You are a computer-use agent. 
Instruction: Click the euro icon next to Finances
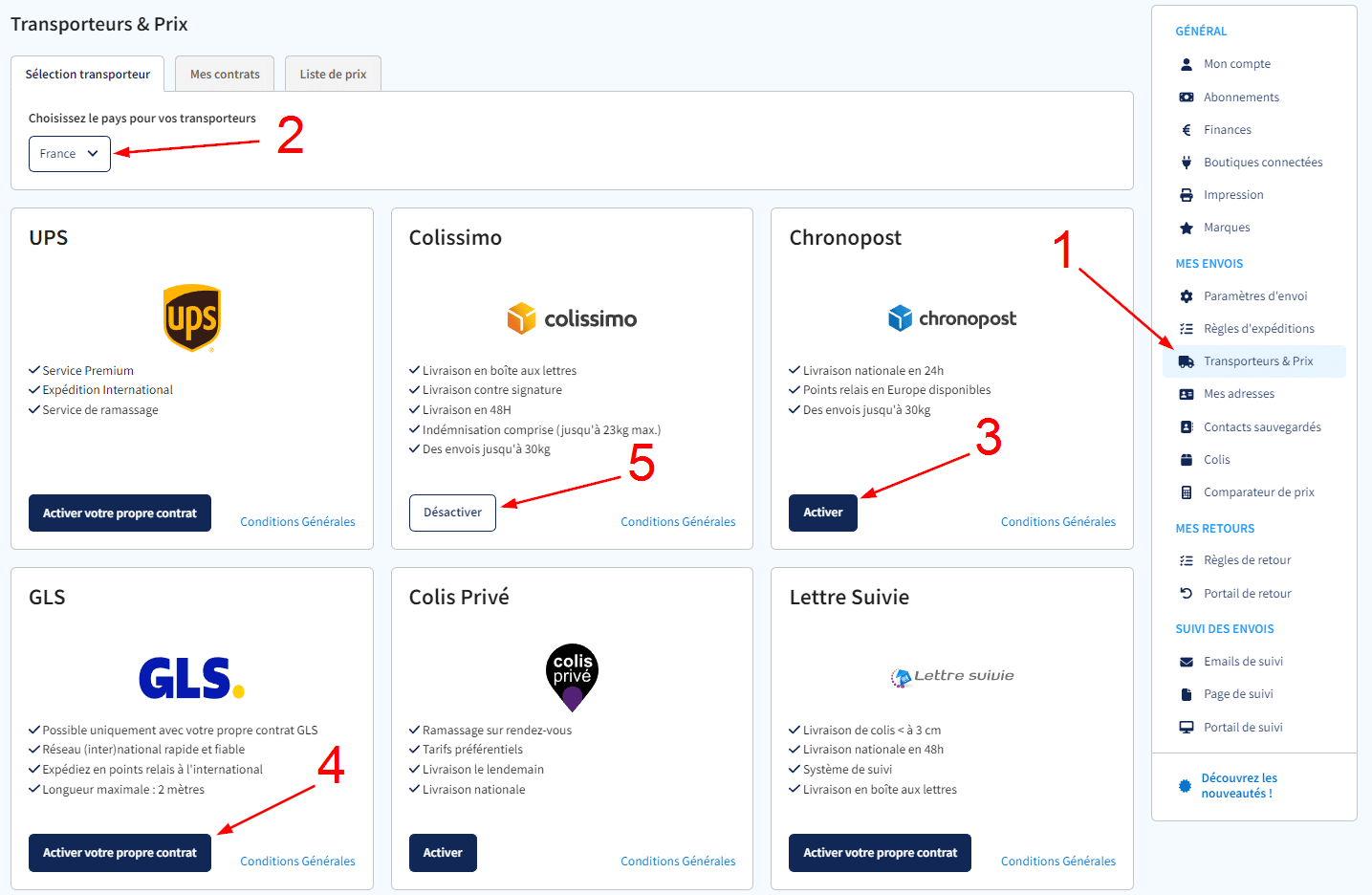[x=1187, y=130]
